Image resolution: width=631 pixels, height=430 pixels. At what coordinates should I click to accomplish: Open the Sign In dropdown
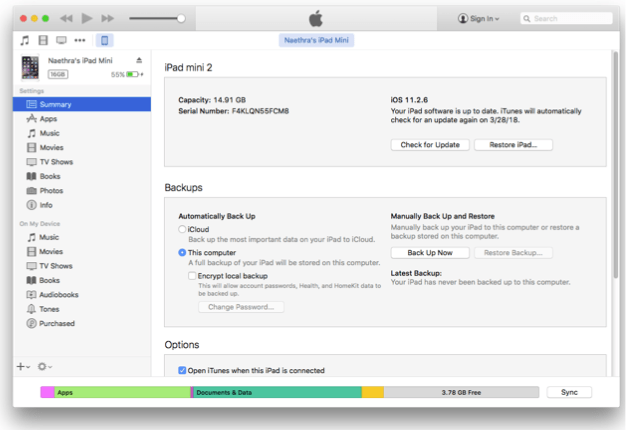tap(479, 19)
